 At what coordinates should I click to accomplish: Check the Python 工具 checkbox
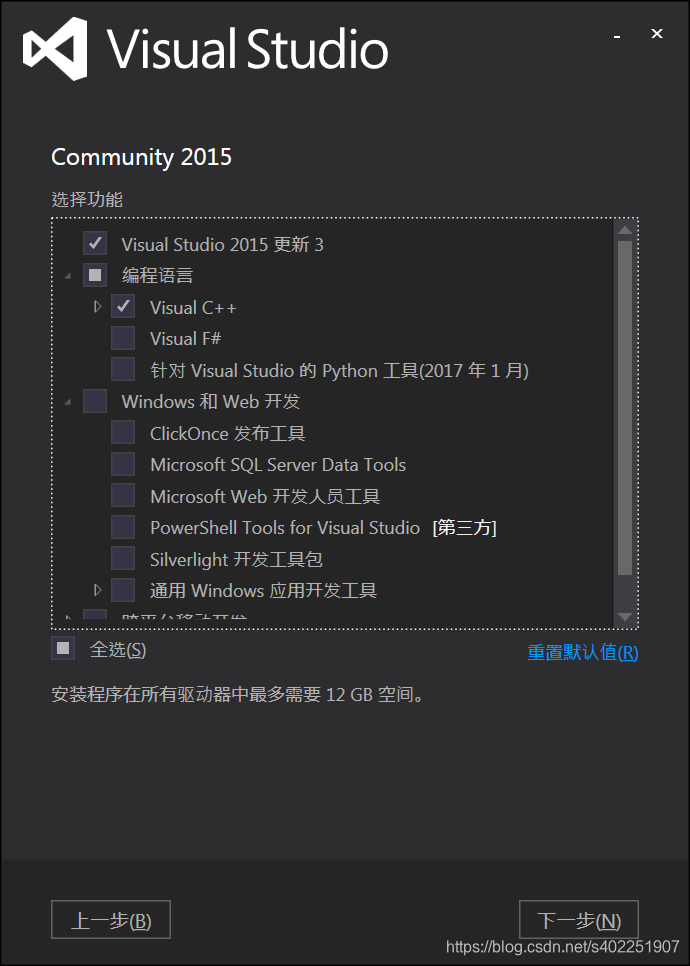click(x=123, y=369)
